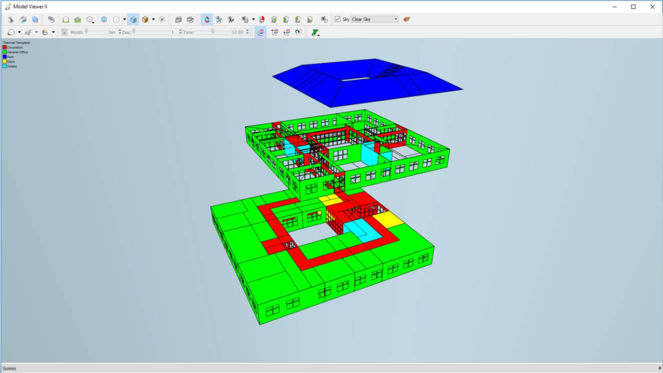Click the green running figure icon

click(315, 32)
